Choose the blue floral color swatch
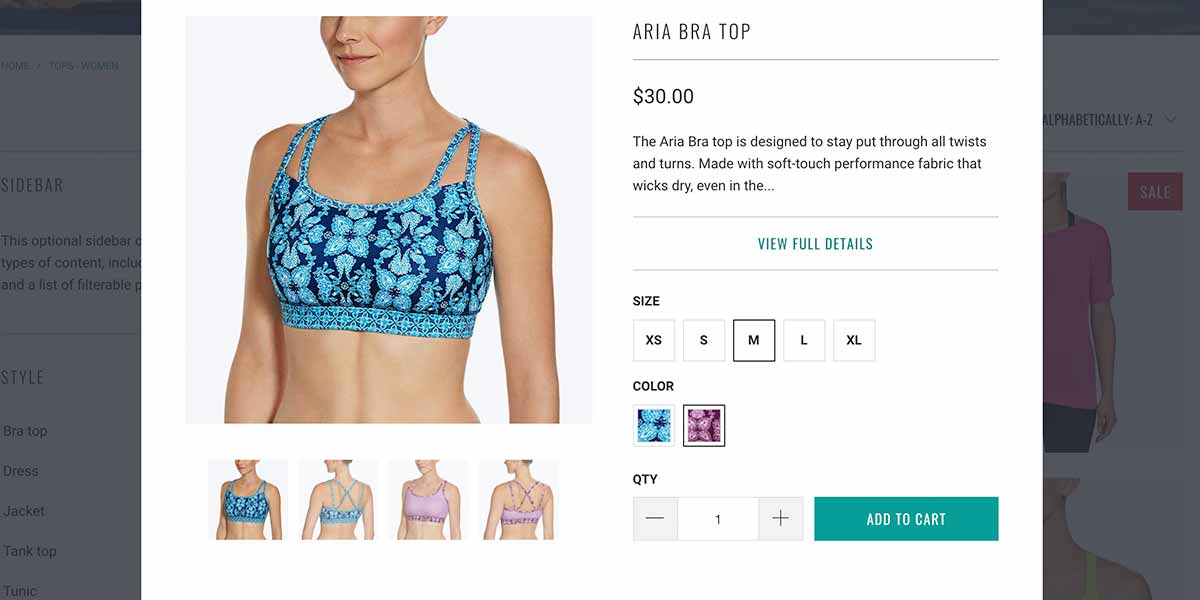 [x=654, y=426]
